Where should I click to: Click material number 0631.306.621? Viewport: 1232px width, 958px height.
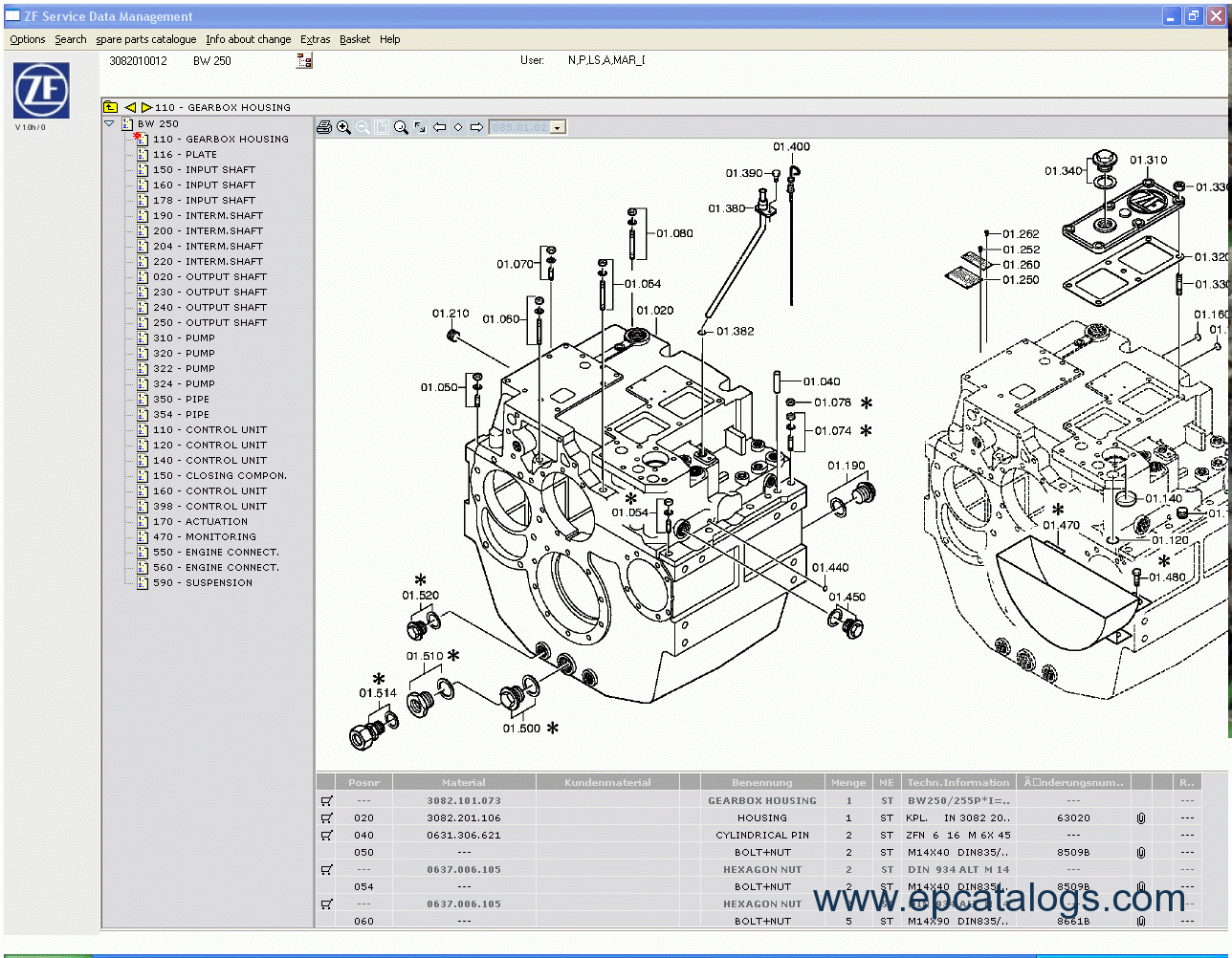(x=464, y=835)
